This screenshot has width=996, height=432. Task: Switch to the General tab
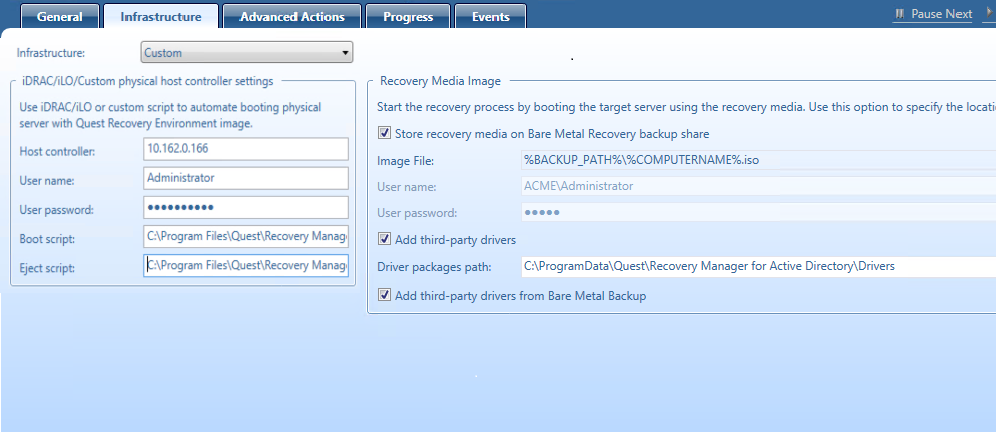click(59, 16)
